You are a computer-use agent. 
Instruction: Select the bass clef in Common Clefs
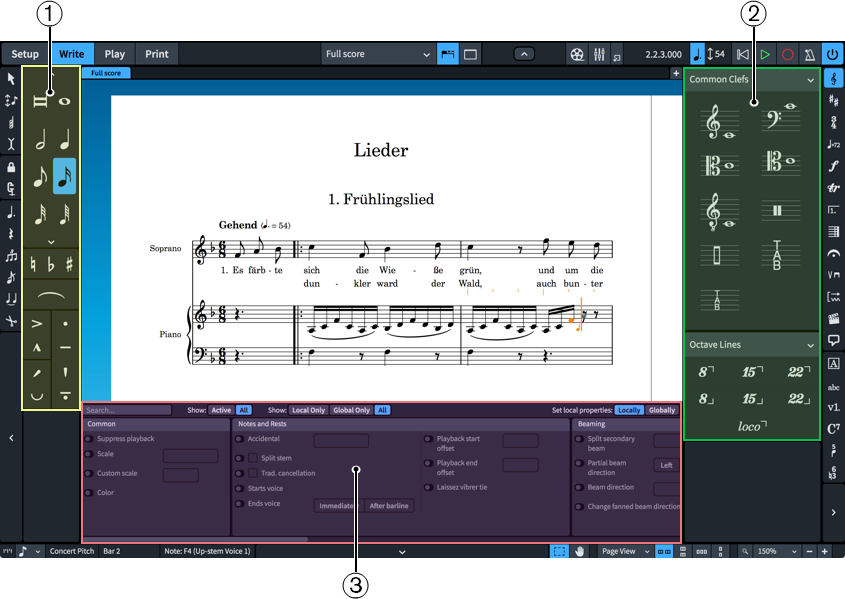[783, 121]
